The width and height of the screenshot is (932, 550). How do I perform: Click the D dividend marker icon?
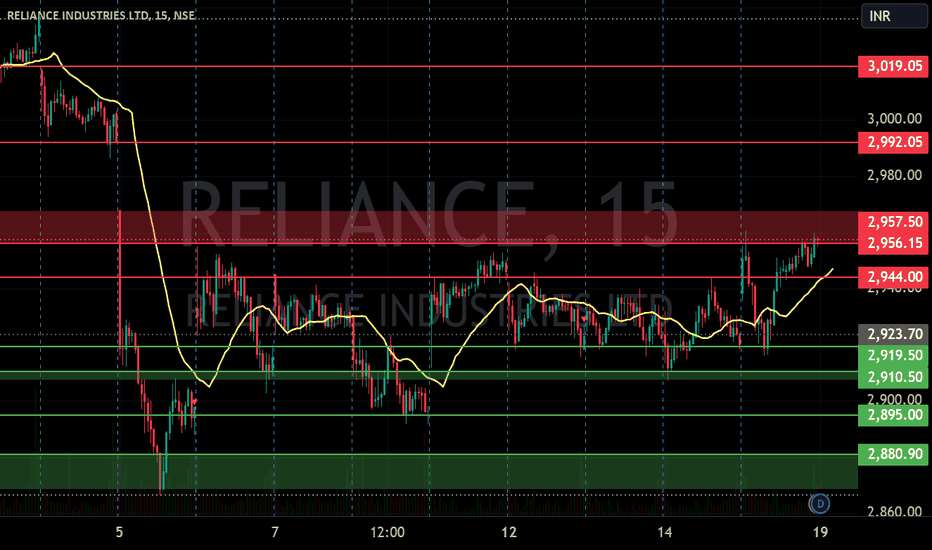coord(820,504)
